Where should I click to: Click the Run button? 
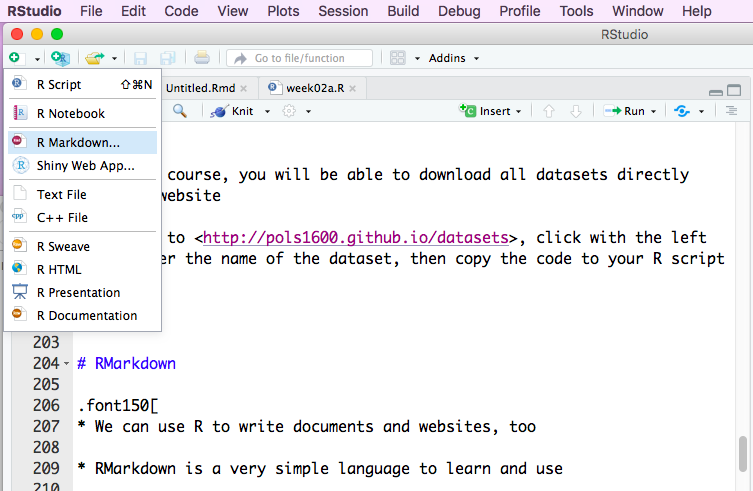[624, 111]
